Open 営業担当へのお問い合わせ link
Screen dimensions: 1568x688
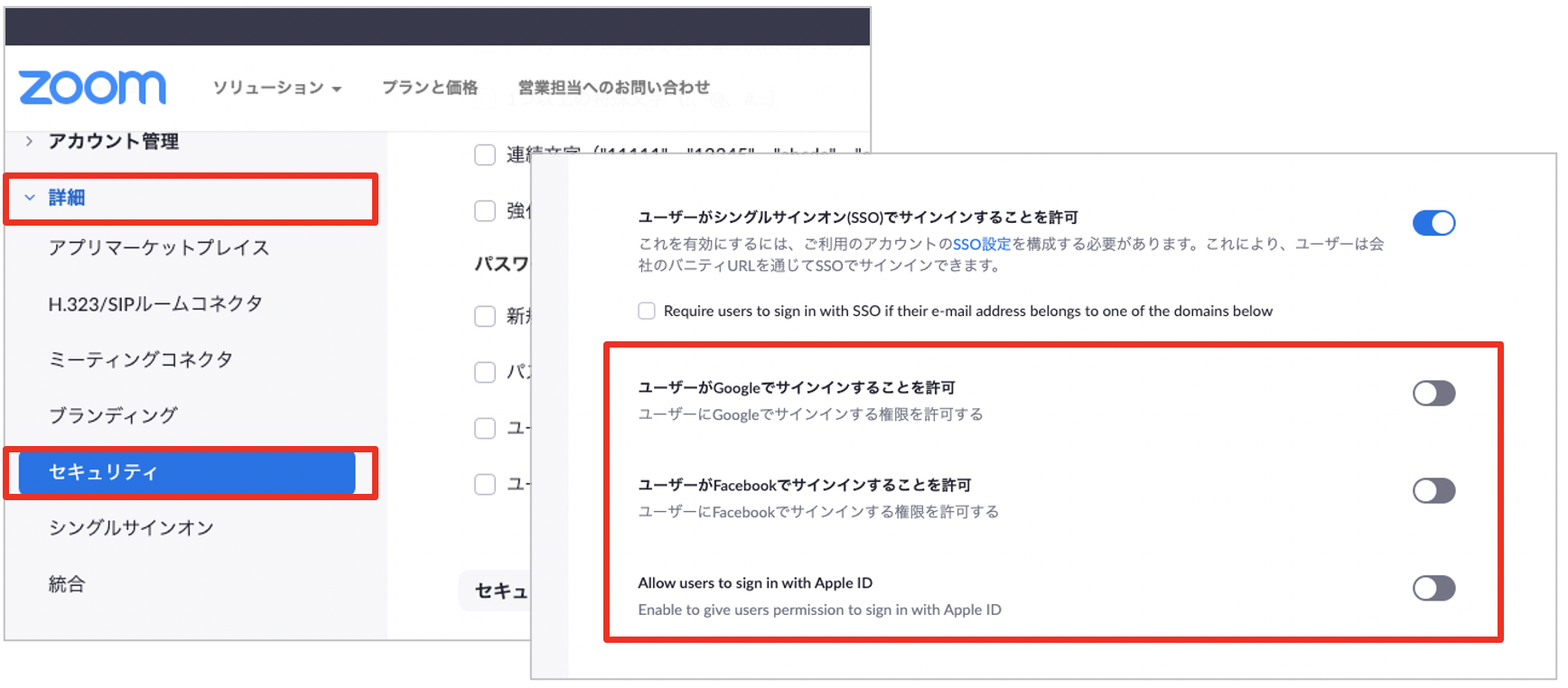[614, 88]
